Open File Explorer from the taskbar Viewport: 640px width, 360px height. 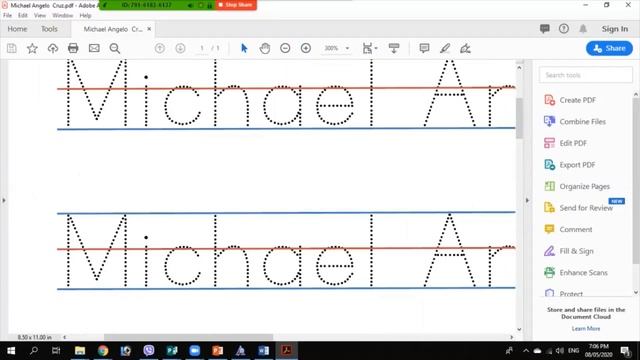click(80, 351)
